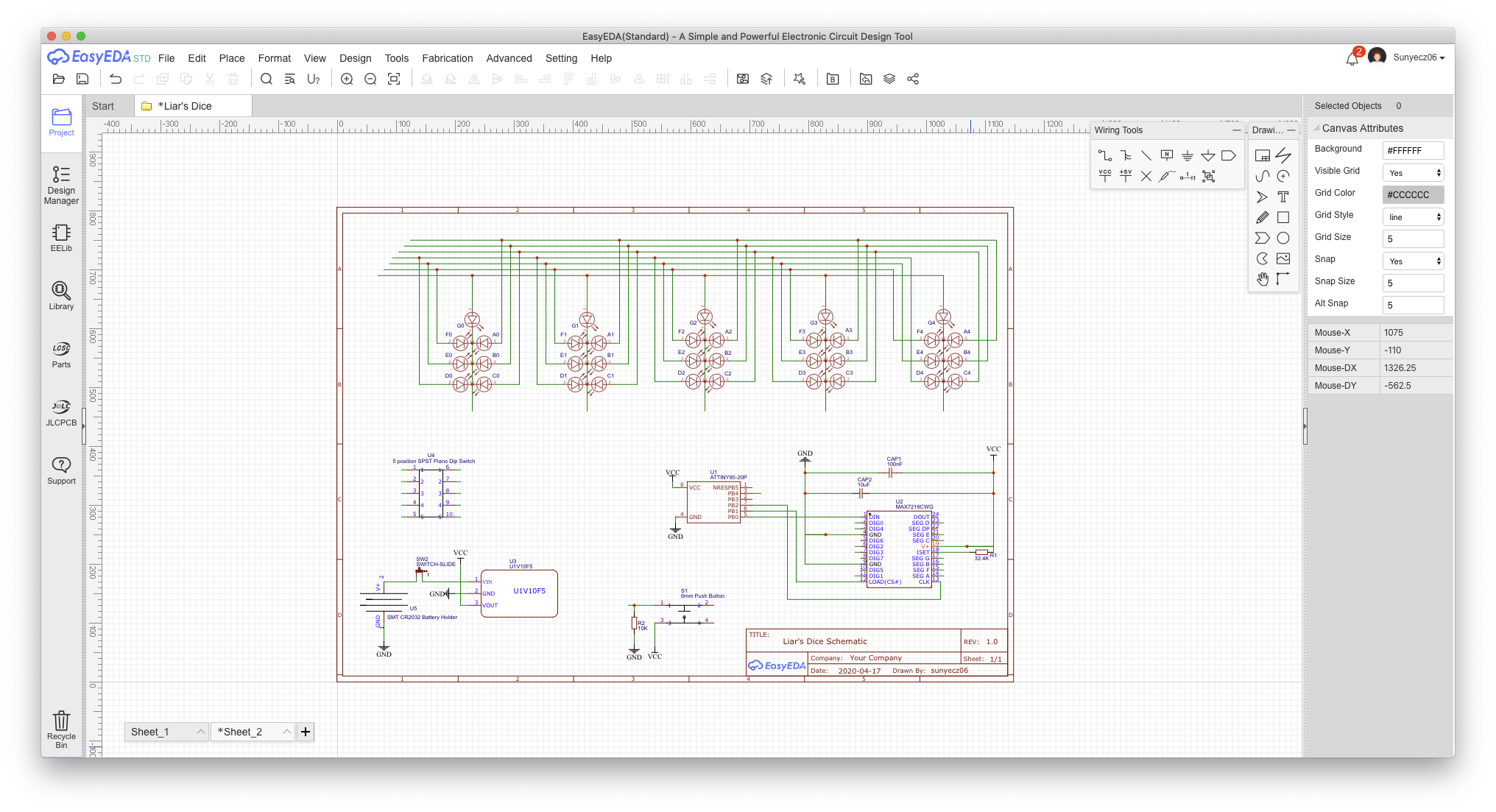Place a VCC net flag

[x=1104, y=176]
